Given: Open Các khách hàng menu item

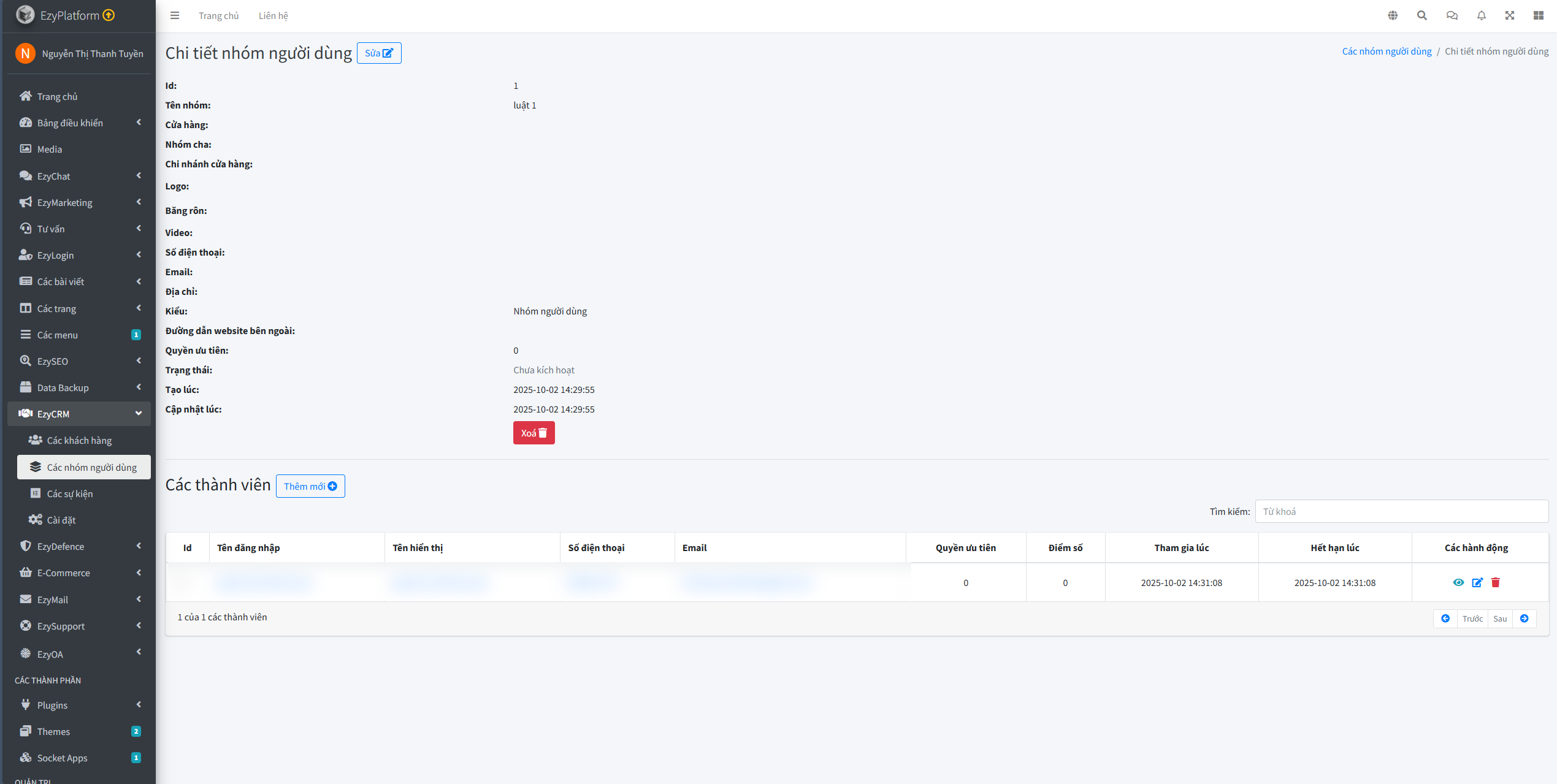Looking at the screenshot, I should click(79, 440).
